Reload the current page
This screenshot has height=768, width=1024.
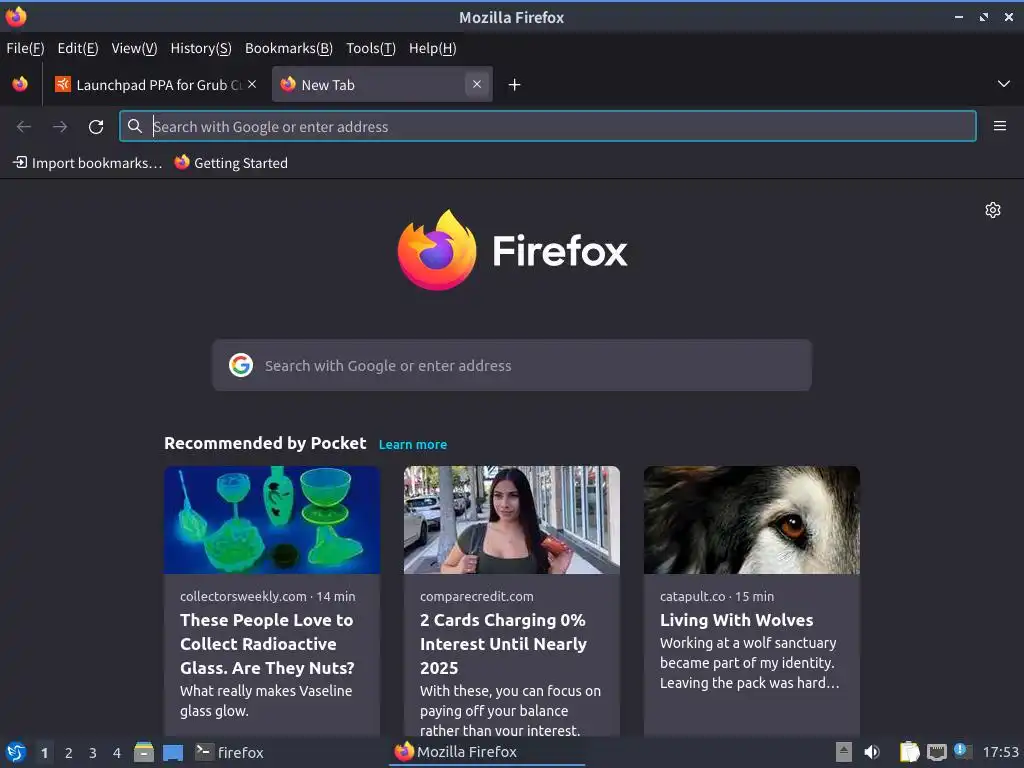96,126
